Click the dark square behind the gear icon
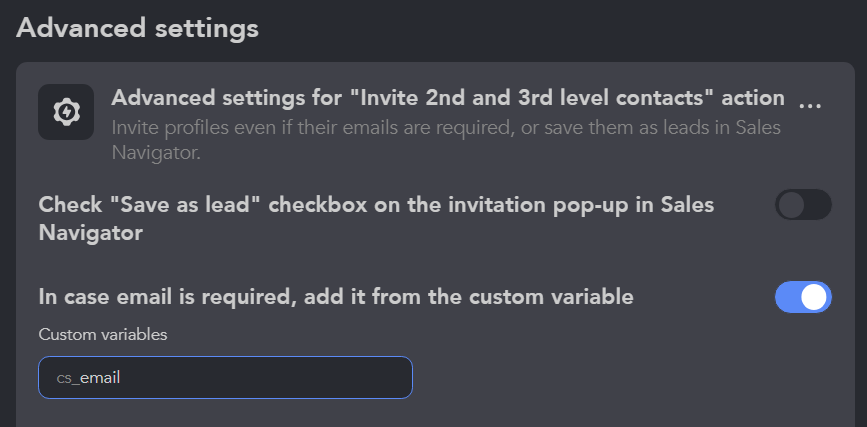Viewport: 867px width, 427px height. (66, 112)
